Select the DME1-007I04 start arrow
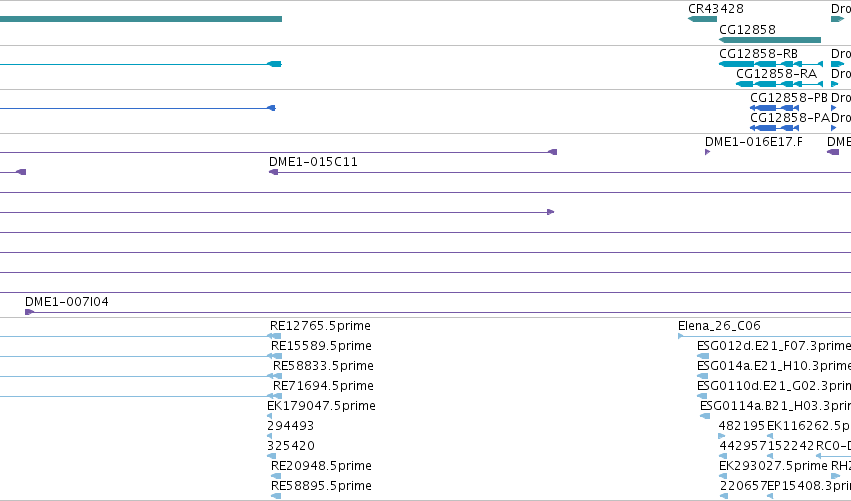 tap(29, 312)
